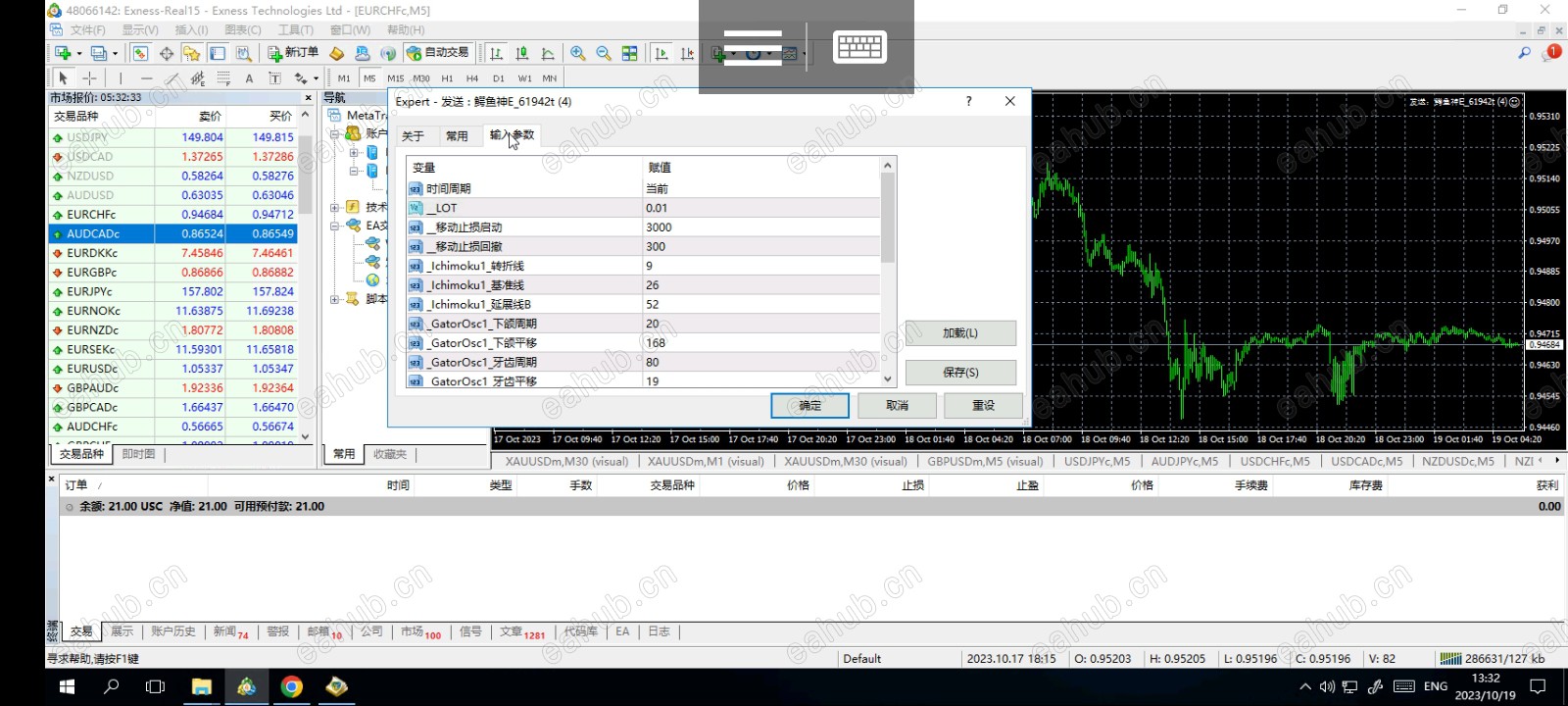Screen dimensions: 1568x706
Task: Switch to the 常用 tab in Expert dialog
Action: (x=457, y=136)
